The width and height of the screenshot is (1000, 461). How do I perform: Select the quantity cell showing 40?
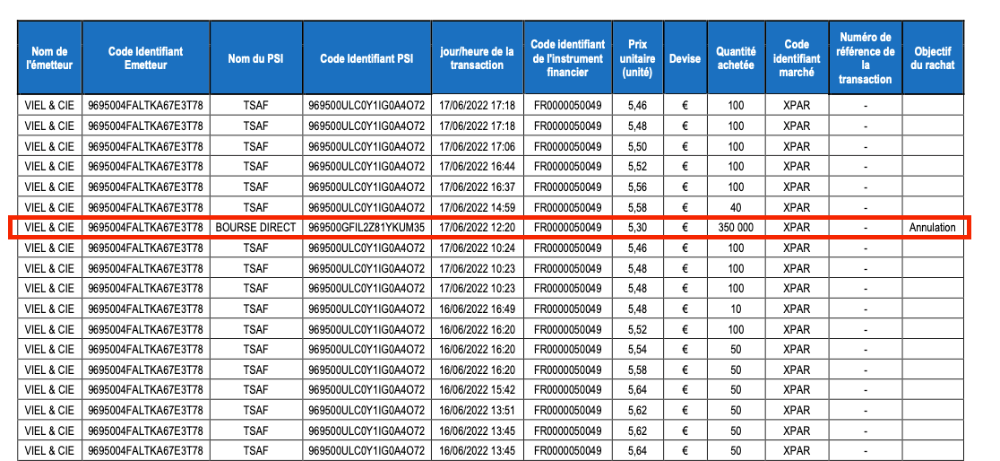pos(736,207)
